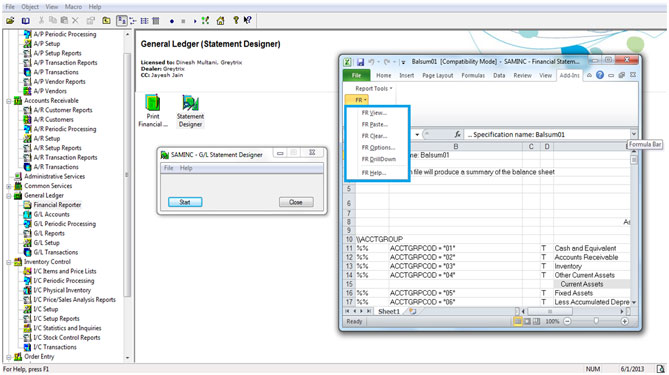This screenshot has width=669, height=375.
Task: Click the Excel minimize-ribbon caret icon
Action: pos(589,75)
